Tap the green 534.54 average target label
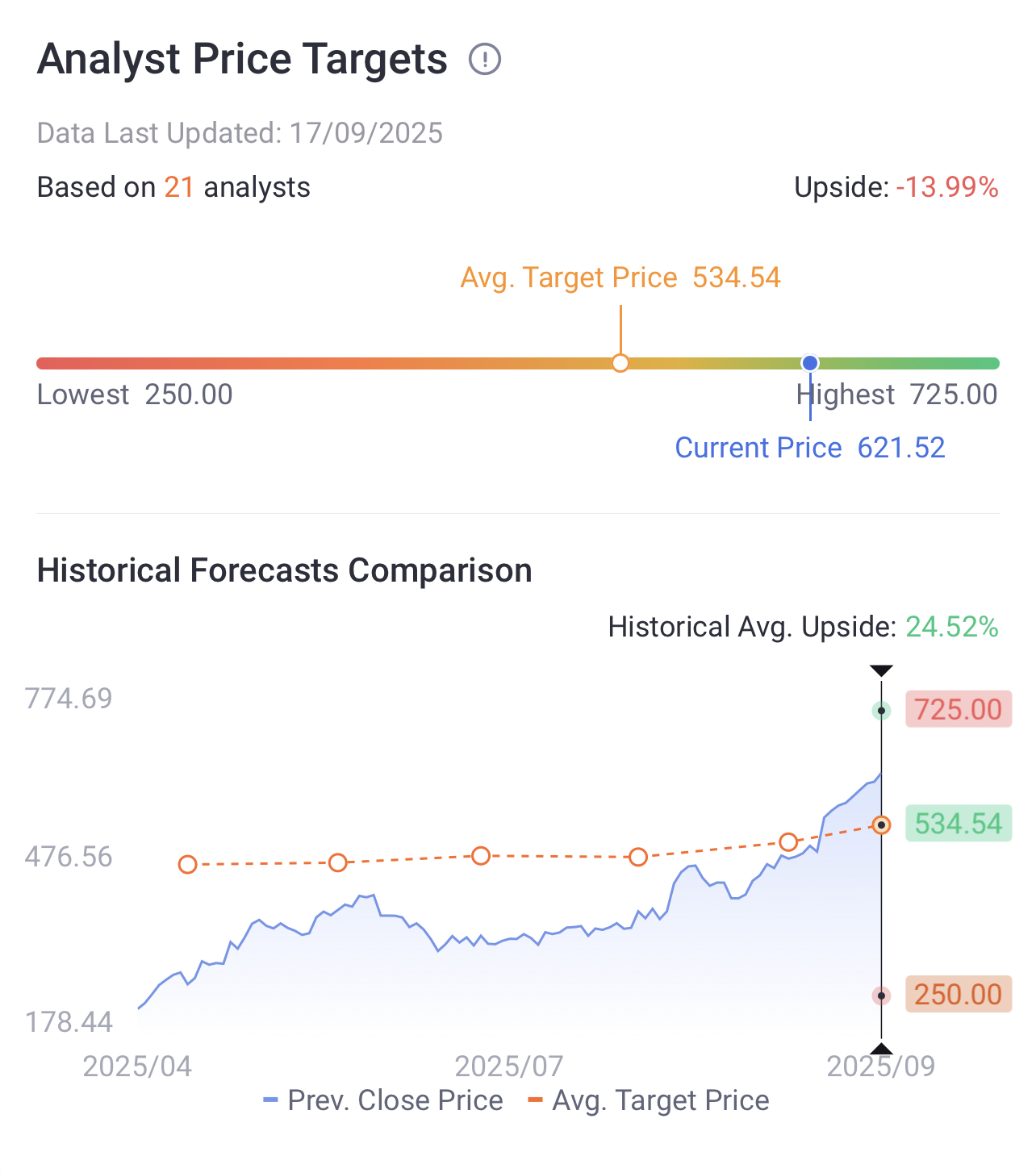The image size is (1036, 1173). (959, 824)
